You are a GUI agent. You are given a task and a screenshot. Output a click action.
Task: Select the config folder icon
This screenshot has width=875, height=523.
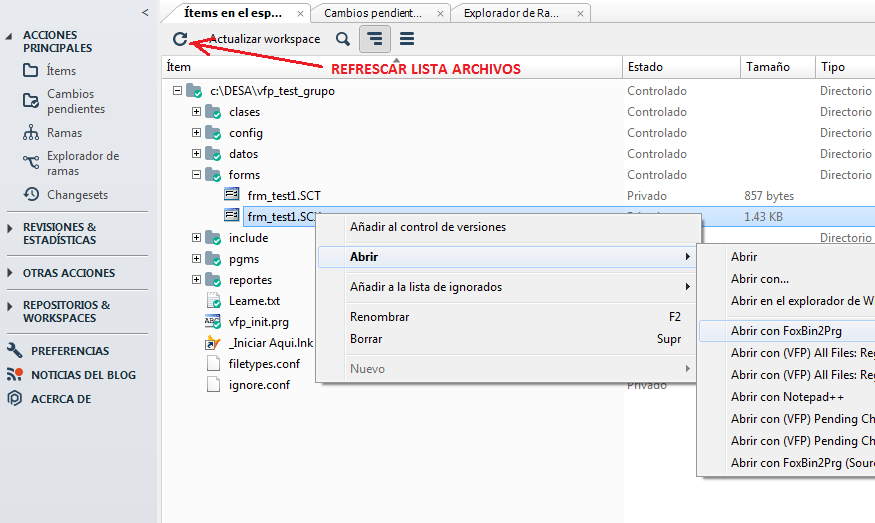tap(213, 133)
